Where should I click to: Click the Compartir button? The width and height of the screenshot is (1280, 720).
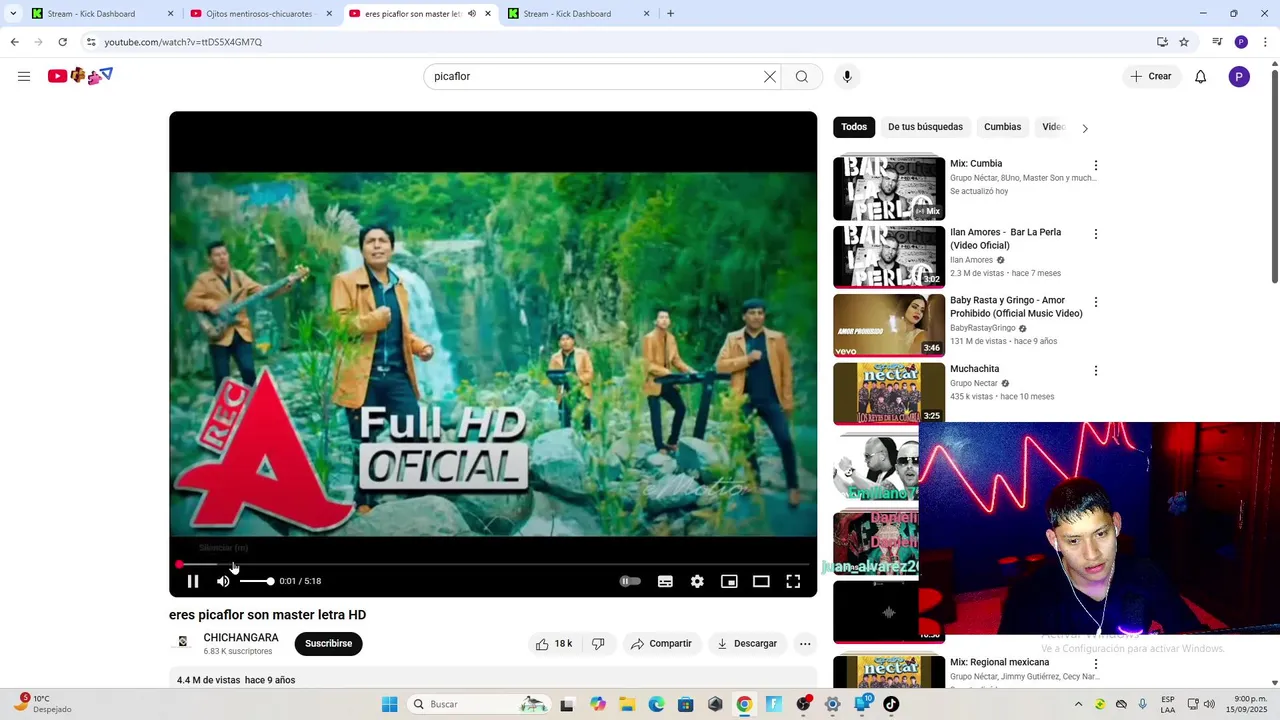coord(661,644)
